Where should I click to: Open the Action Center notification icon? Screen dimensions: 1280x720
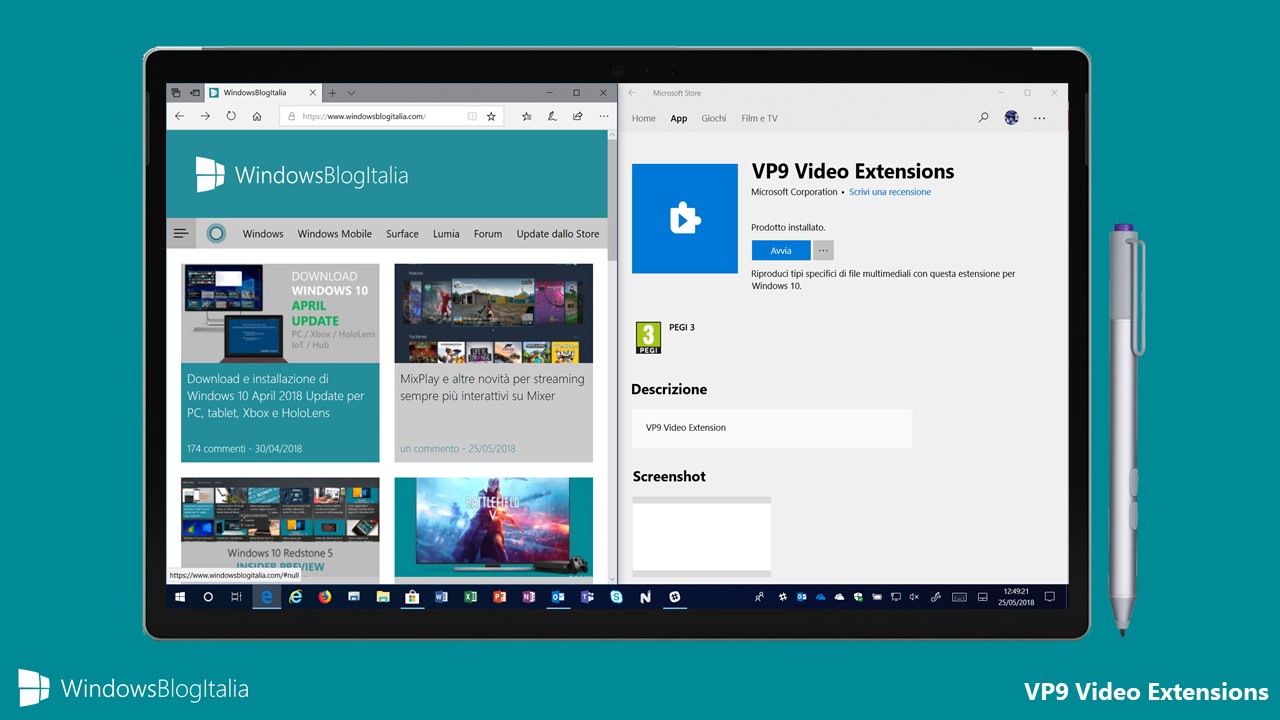[1049, 597]
